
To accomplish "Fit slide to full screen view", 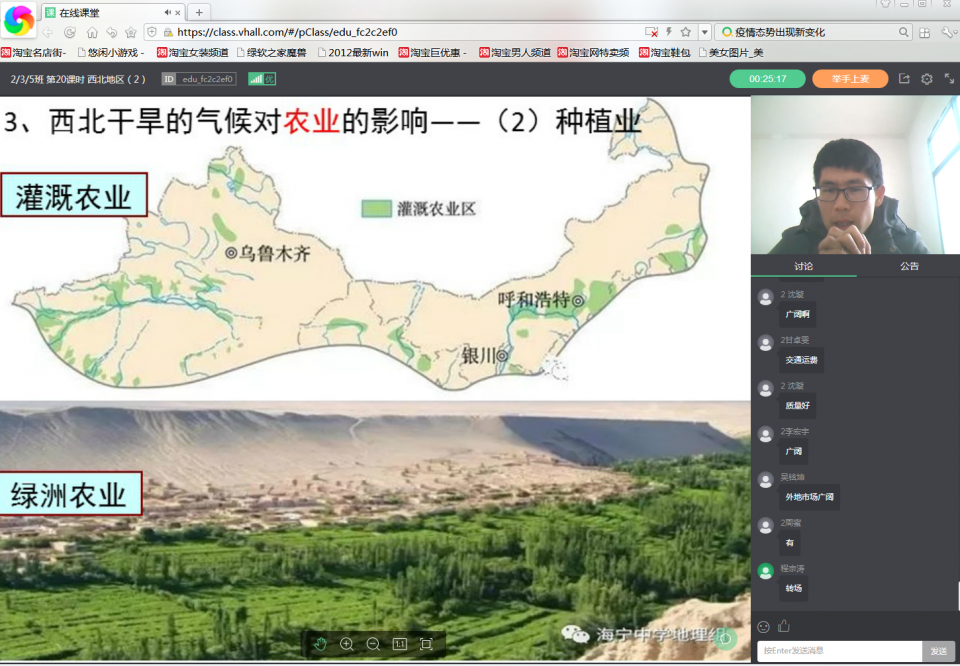I will coord(426,644).
